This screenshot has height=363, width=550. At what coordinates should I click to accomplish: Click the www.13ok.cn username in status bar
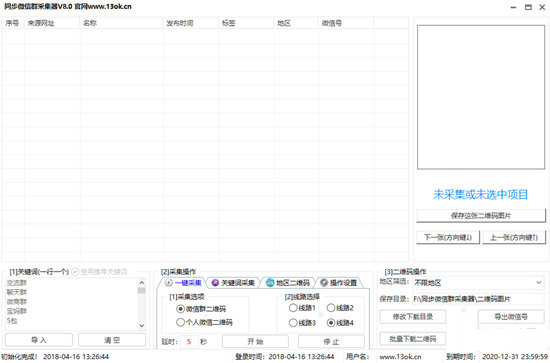click(x=401, y=357)
